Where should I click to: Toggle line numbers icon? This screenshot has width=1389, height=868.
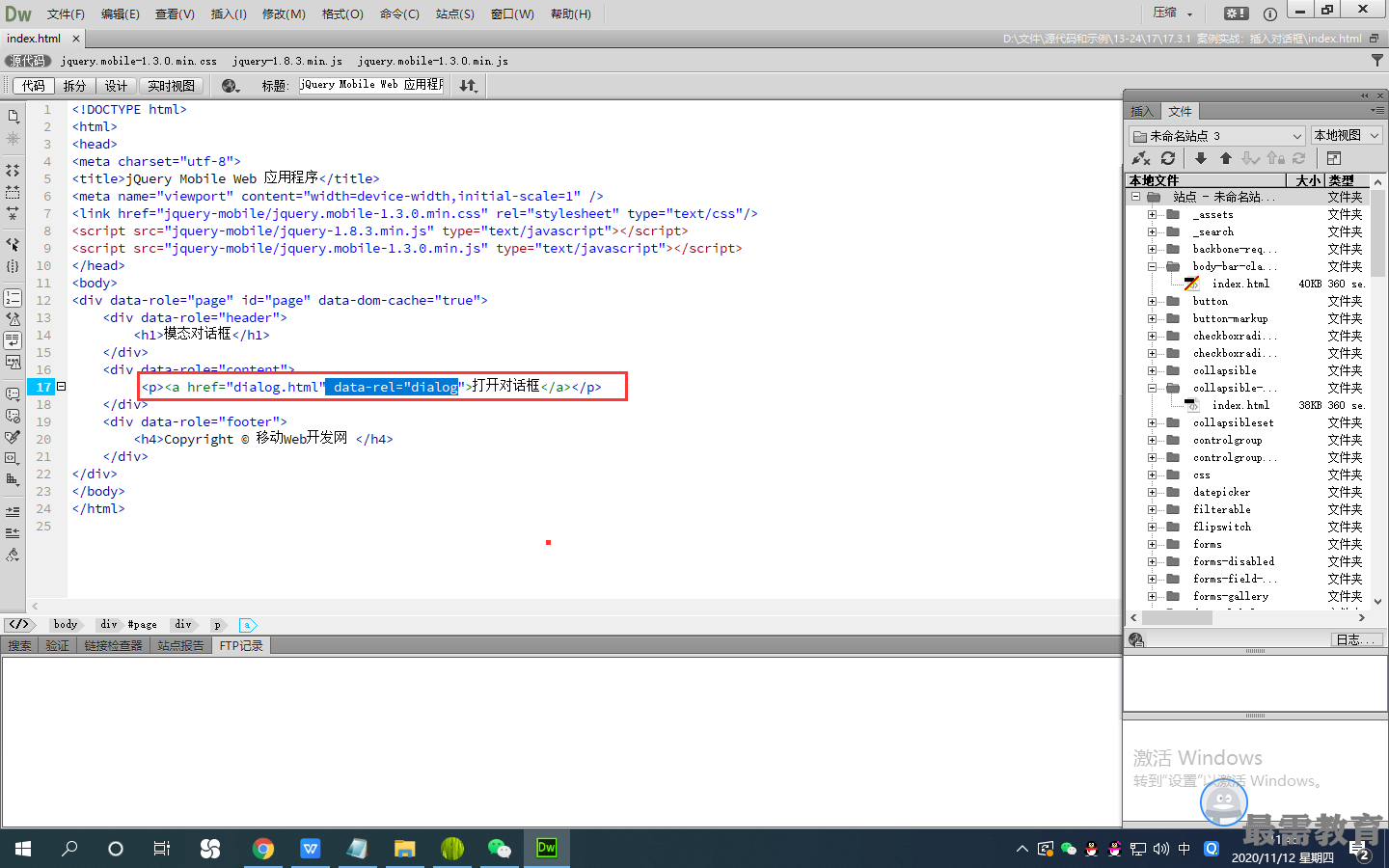pyautogui.click(x=13, y=298)
